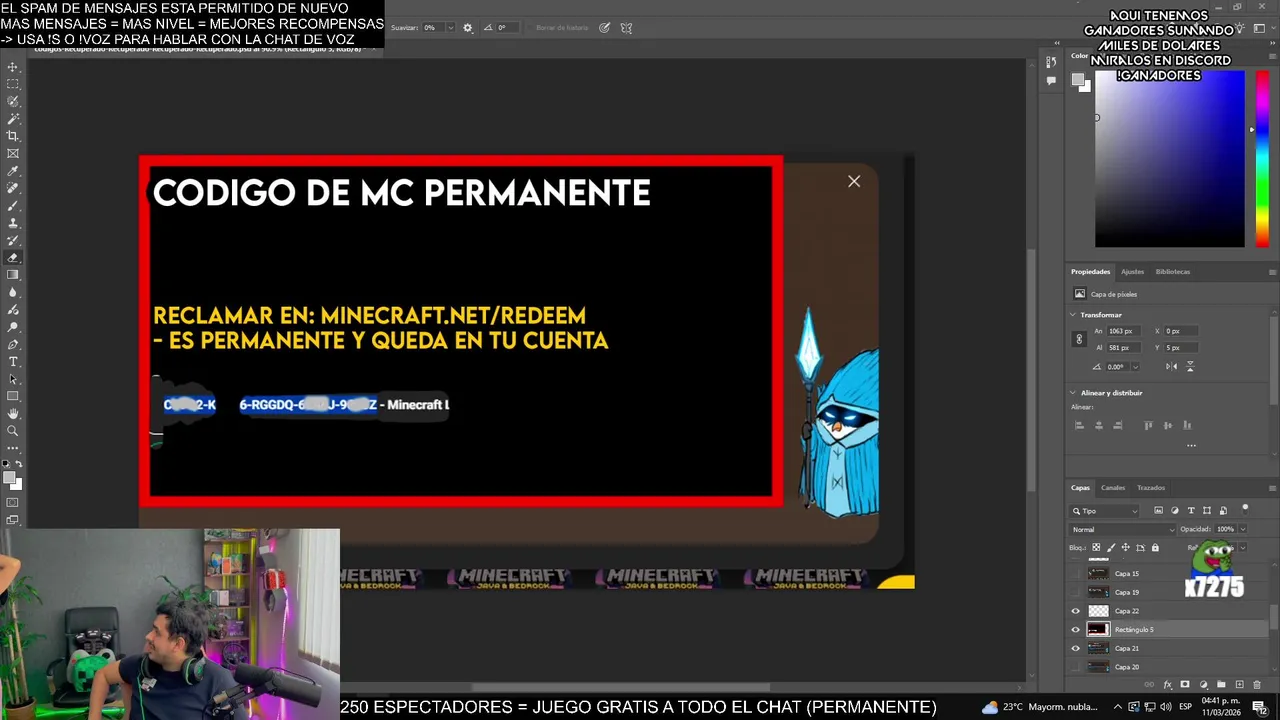1280x720 pixels.
Task: Hide the Rectángulo 5 layer
Action: [x=1075, y=630]
